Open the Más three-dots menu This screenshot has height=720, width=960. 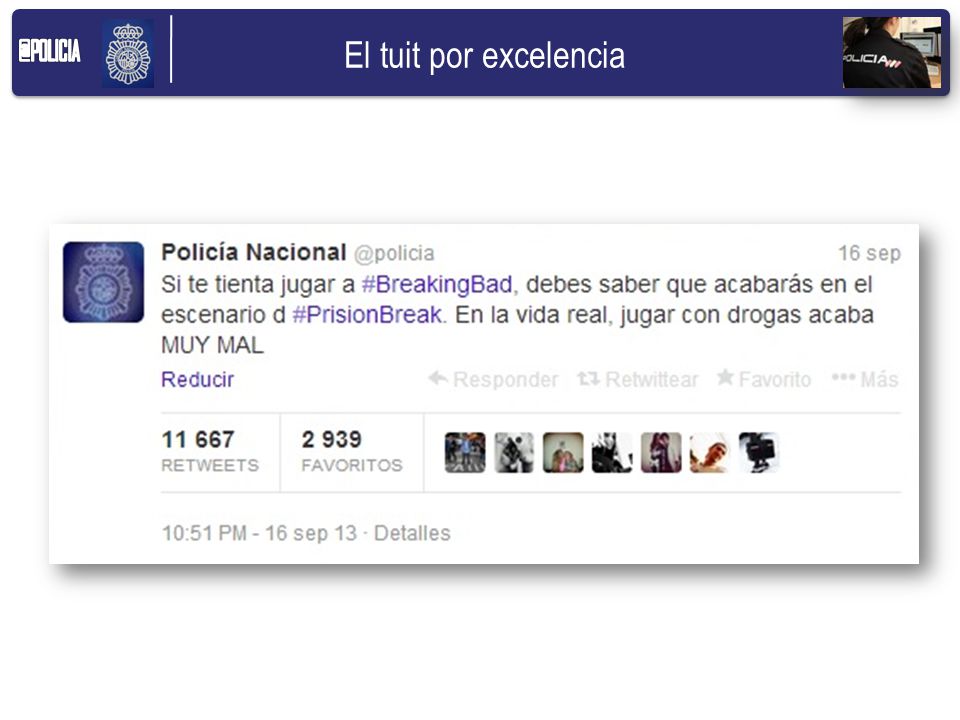coord(843,377)
